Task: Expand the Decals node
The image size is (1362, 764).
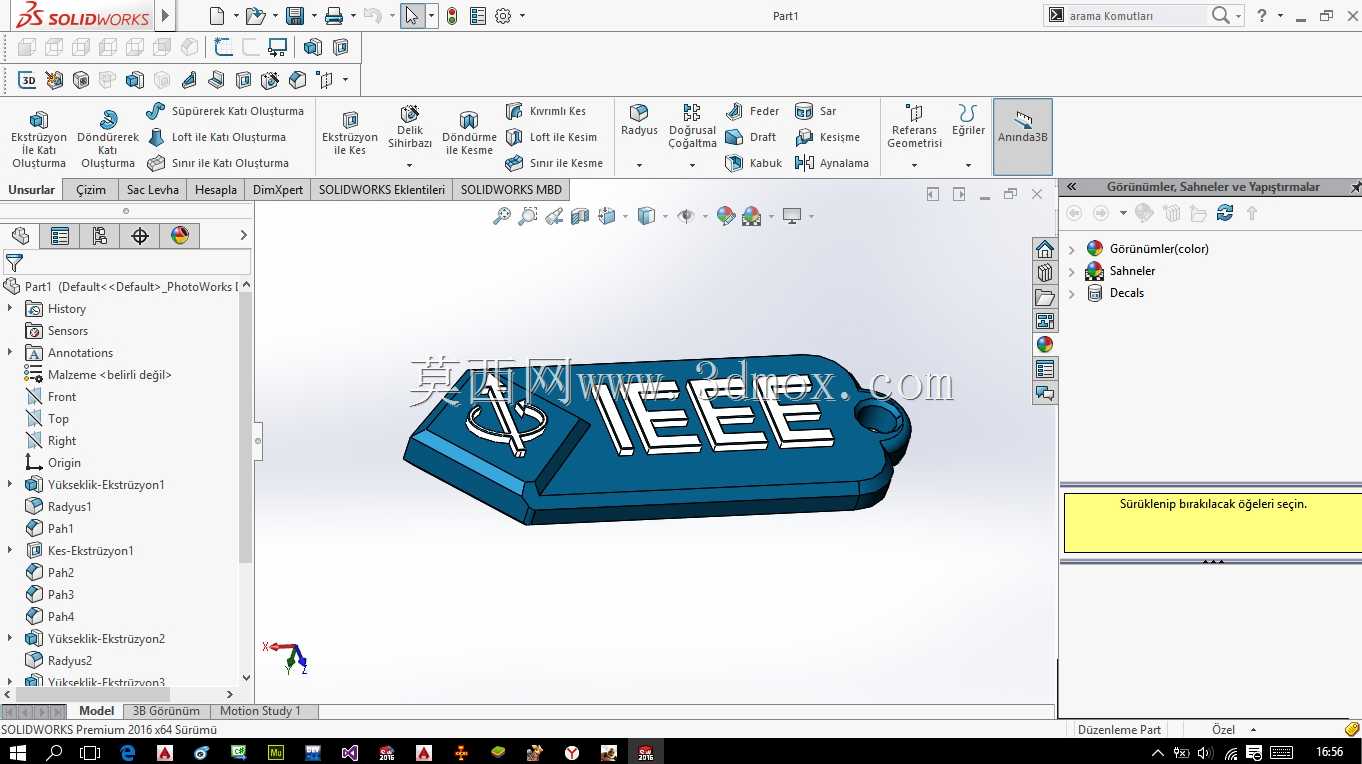Action: pos(1072,293)
